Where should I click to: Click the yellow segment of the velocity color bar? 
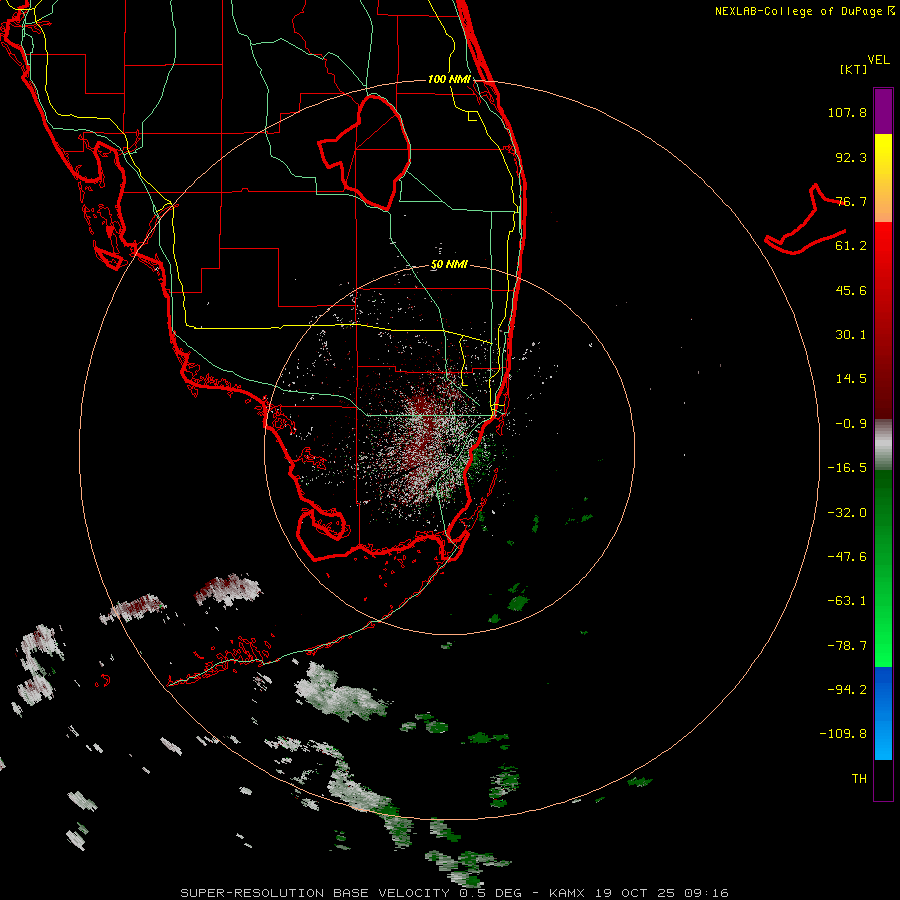coord(883,158)
